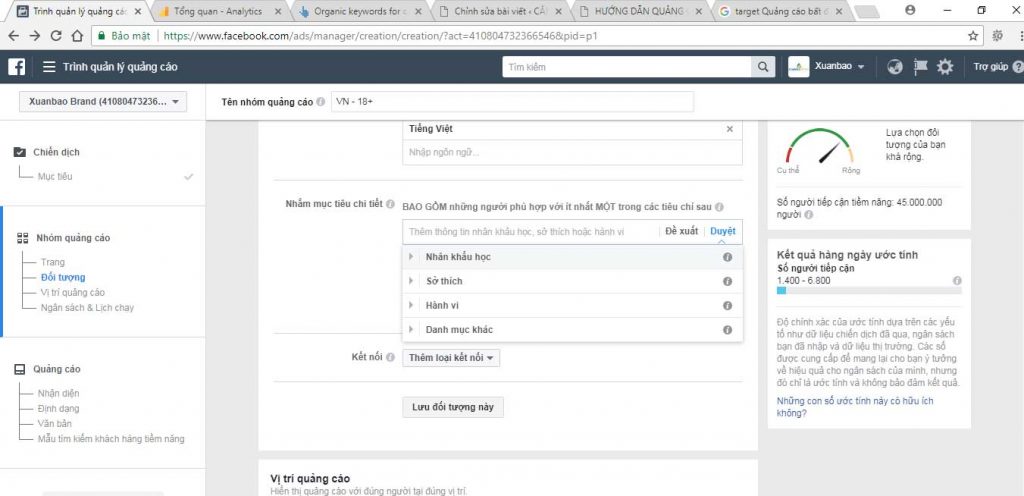1024x496 pixels.
Task: Click Nhập ngôn ngữ language input
Action: pos(572,152)
